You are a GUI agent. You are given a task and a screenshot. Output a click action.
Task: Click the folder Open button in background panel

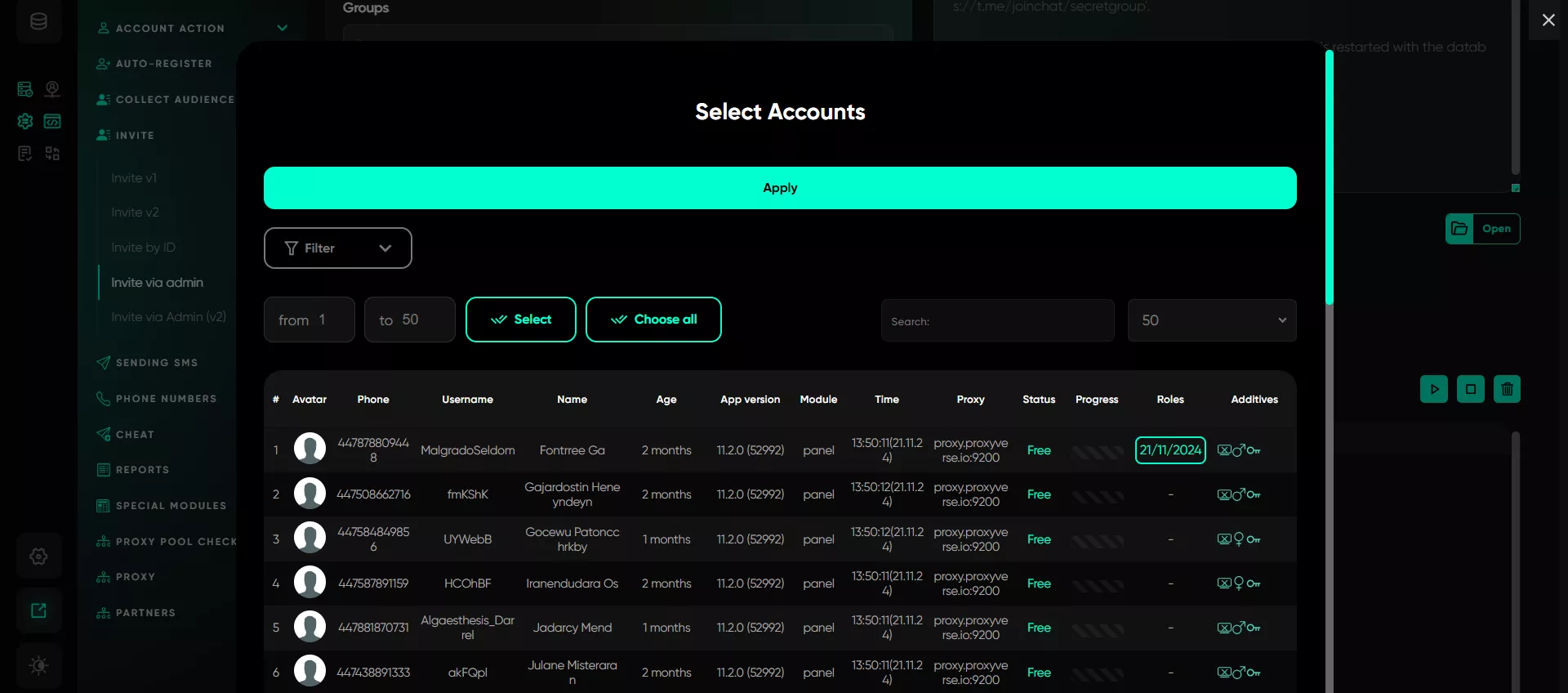pyautogui.click(x=1483, y=229)
